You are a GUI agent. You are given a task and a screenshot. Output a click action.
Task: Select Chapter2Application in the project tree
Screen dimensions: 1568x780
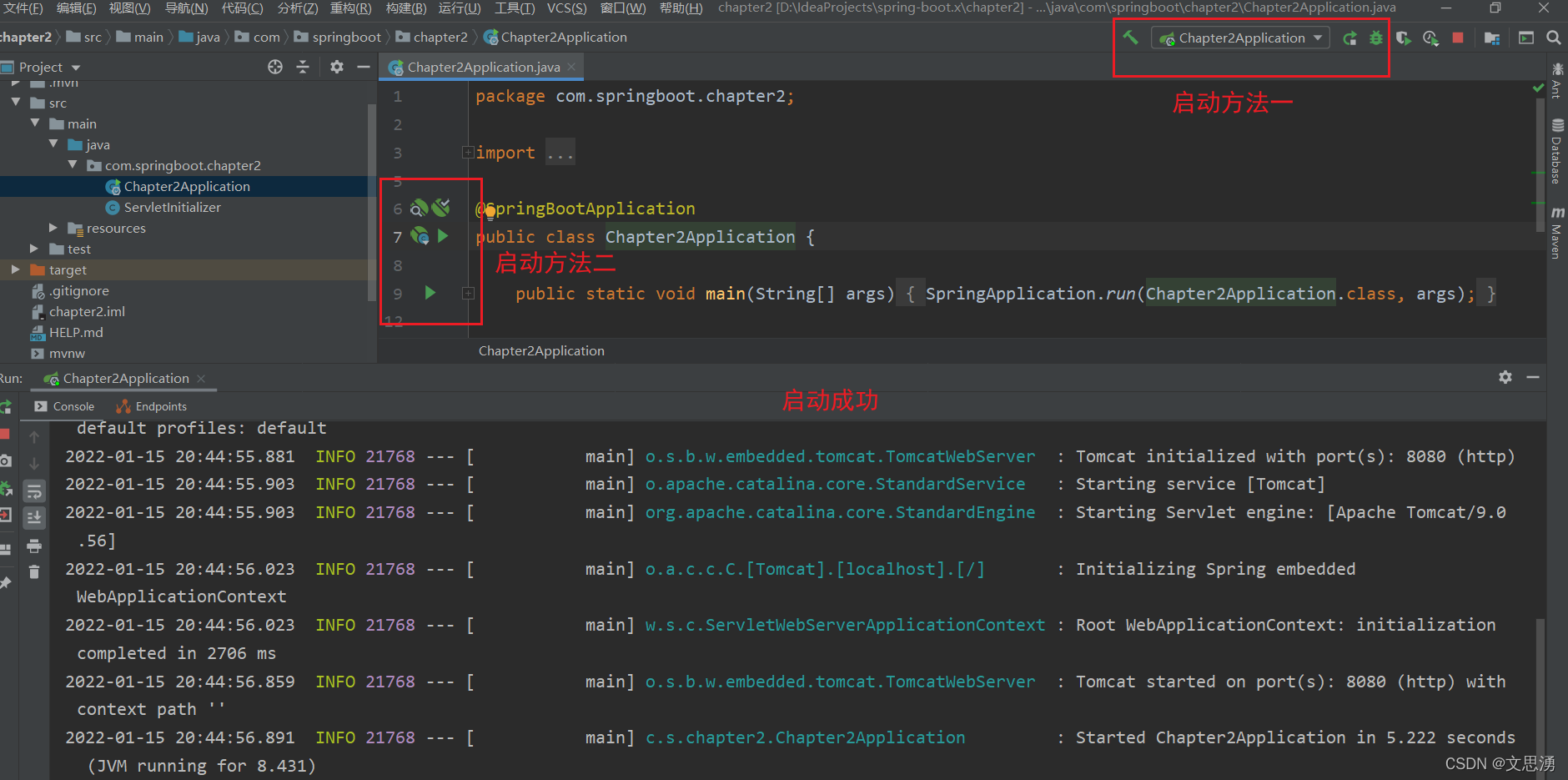pyautogui.click(x=187, y=187)
